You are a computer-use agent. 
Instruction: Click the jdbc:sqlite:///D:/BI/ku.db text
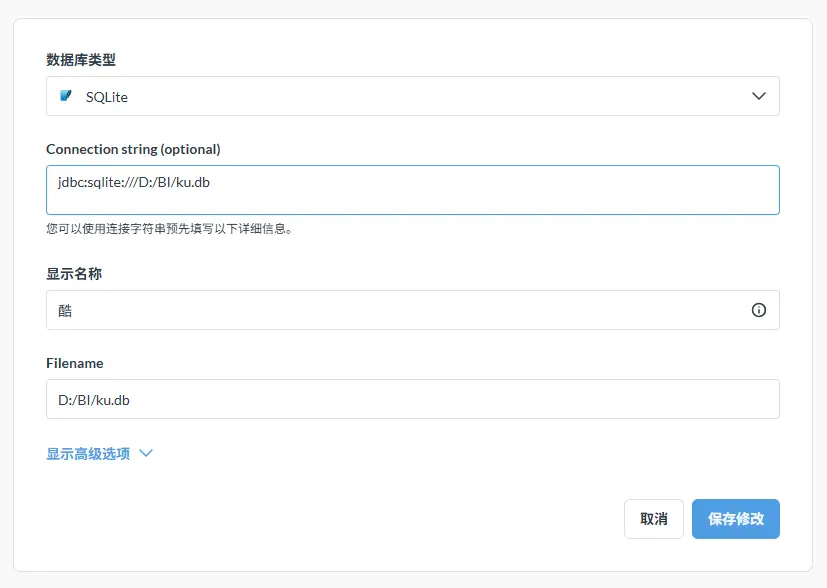(x=133, y=182)
